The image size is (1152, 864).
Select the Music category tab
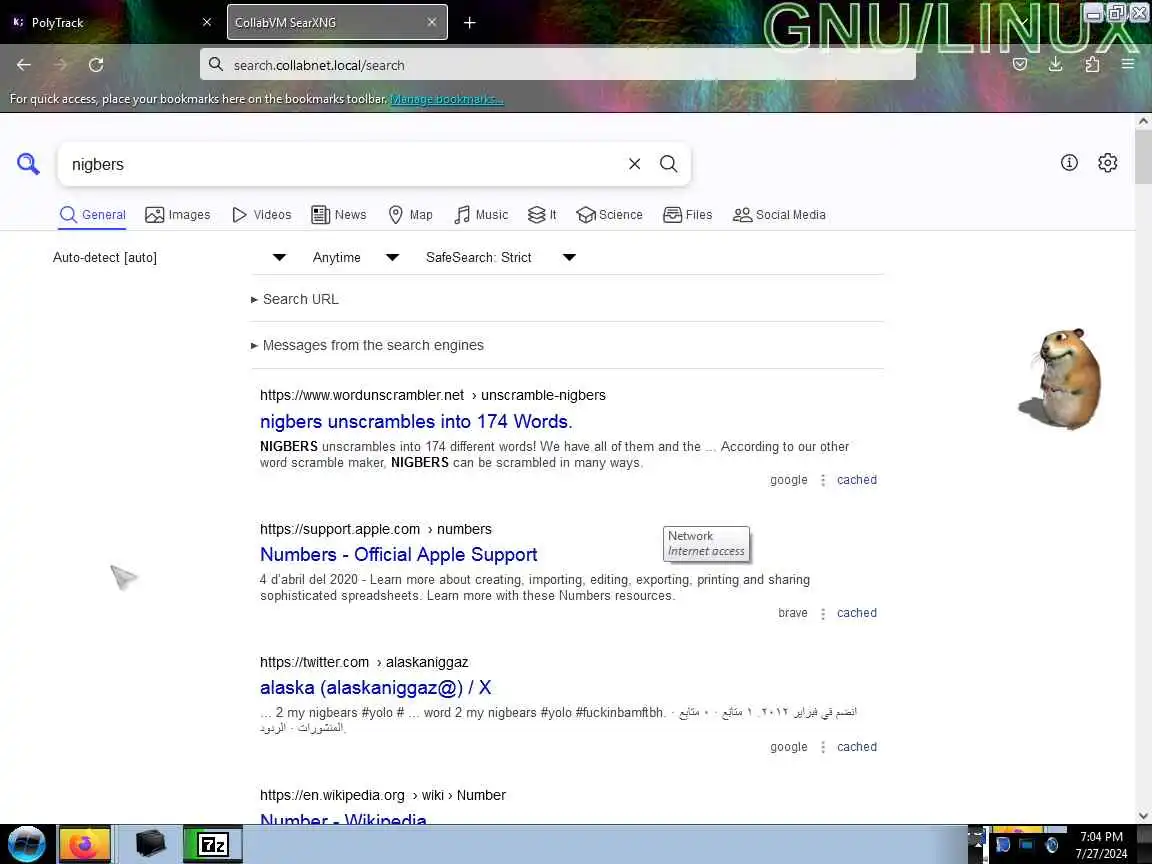tap(481, 215)
